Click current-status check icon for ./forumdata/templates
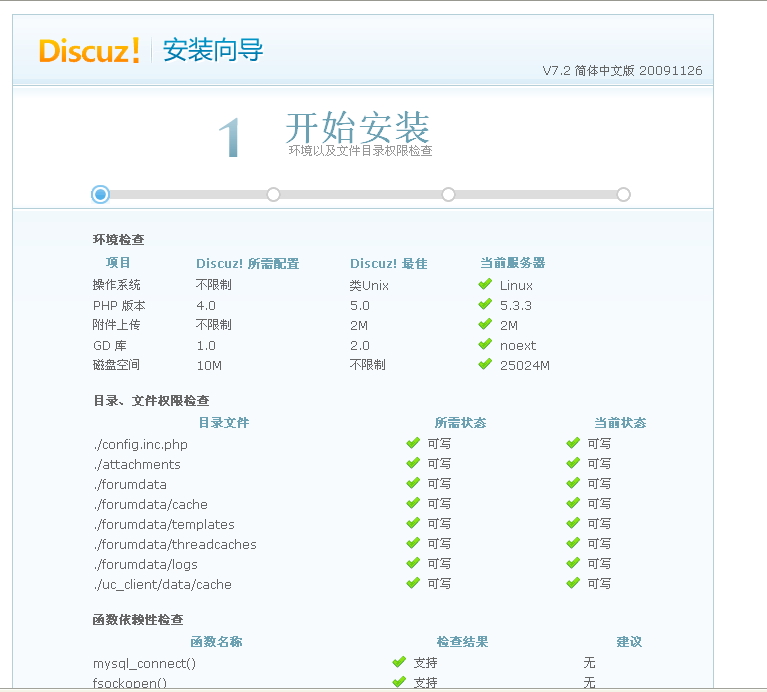 tap(573, 523)
